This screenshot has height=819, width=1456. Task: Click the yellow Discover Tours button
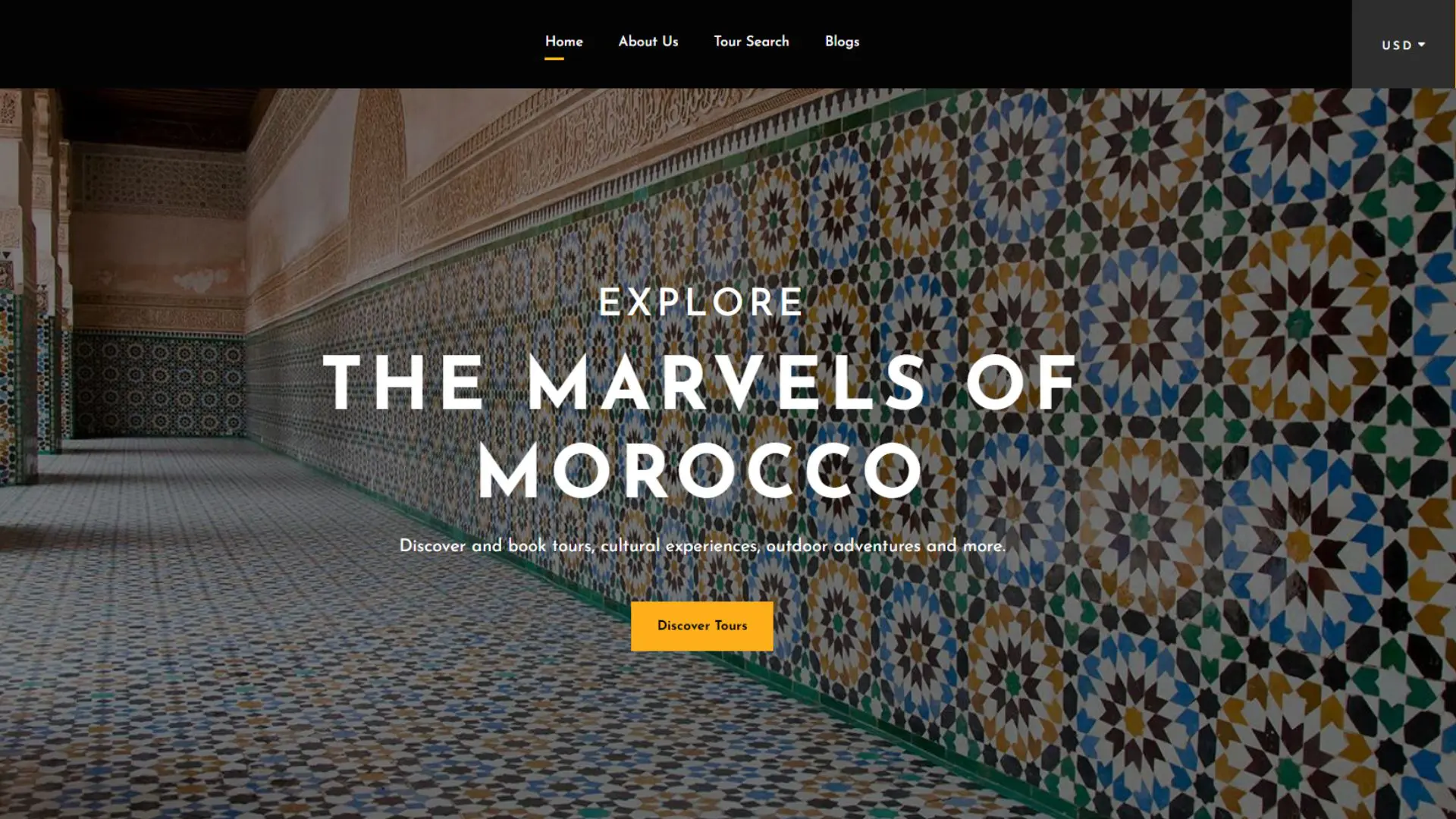(x=701, y=626)
